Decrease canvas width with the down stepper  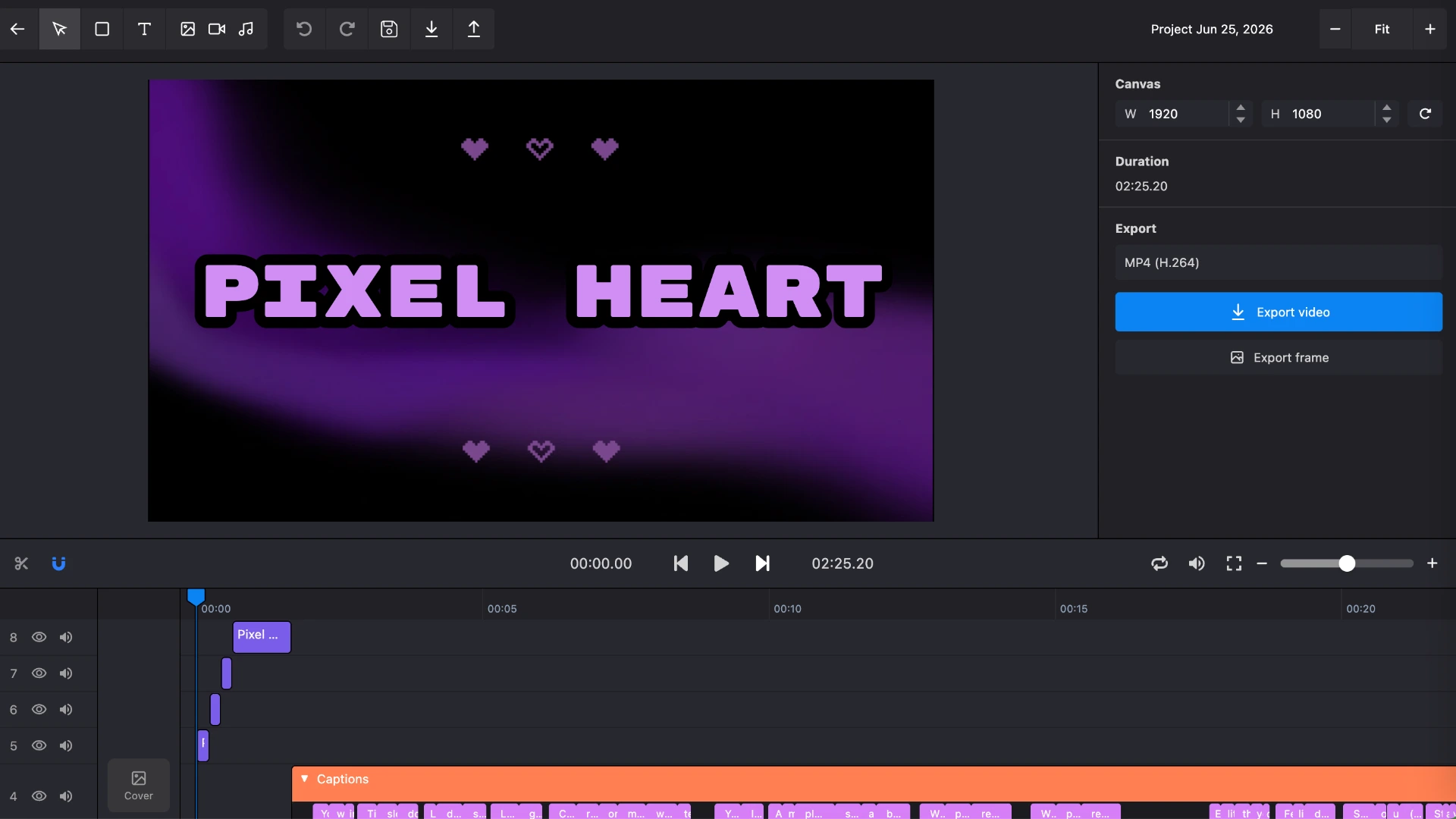pos(1241,120)
